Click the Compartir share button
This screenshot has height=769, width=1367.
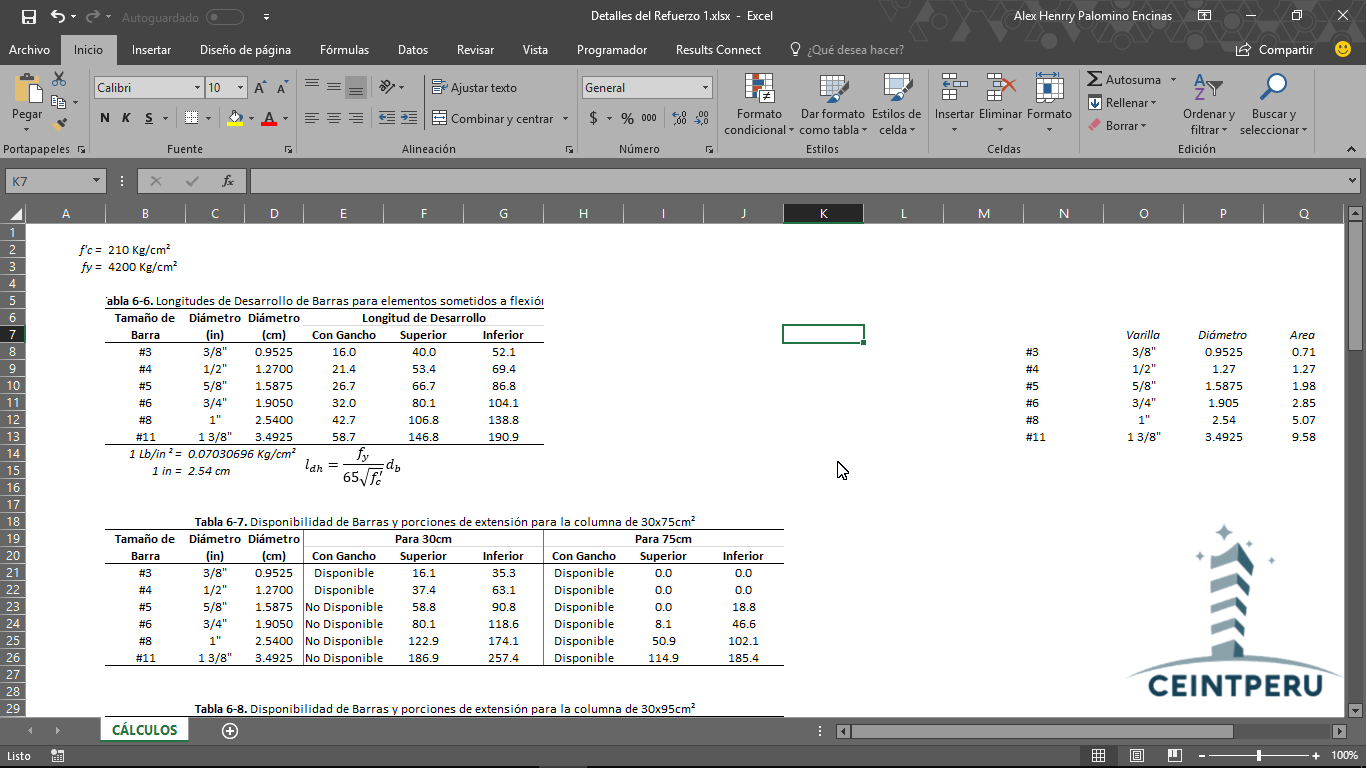(x=1275, y=50)
